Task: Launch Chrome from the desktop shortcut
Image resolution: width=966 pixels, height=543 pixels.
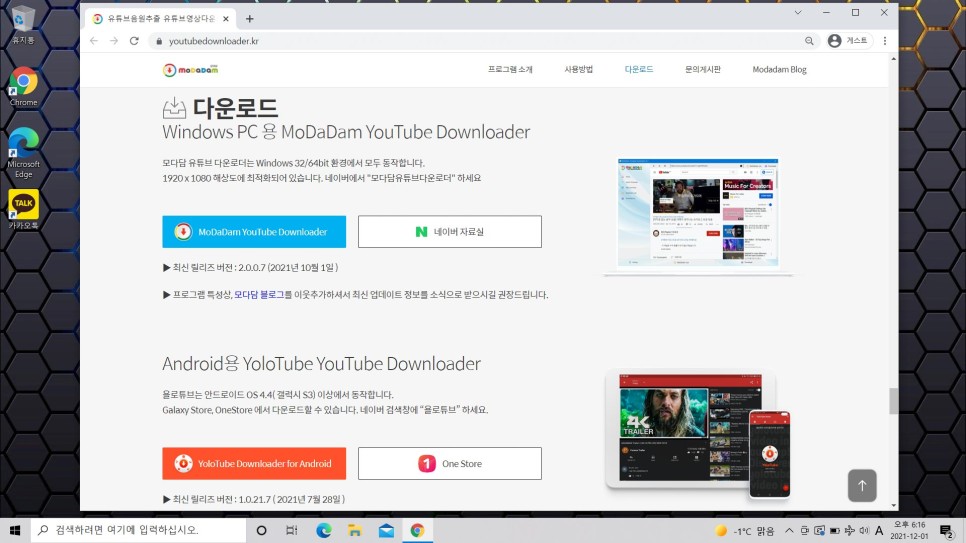Action: click(x=23, y=86)
